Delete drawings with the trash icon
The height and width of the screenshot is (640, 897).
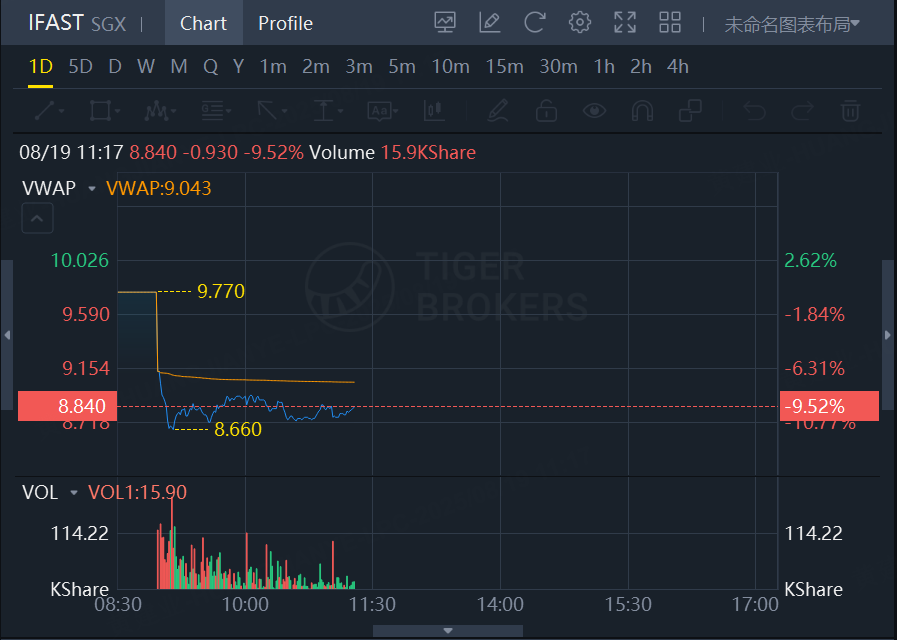tap(850, 110)
